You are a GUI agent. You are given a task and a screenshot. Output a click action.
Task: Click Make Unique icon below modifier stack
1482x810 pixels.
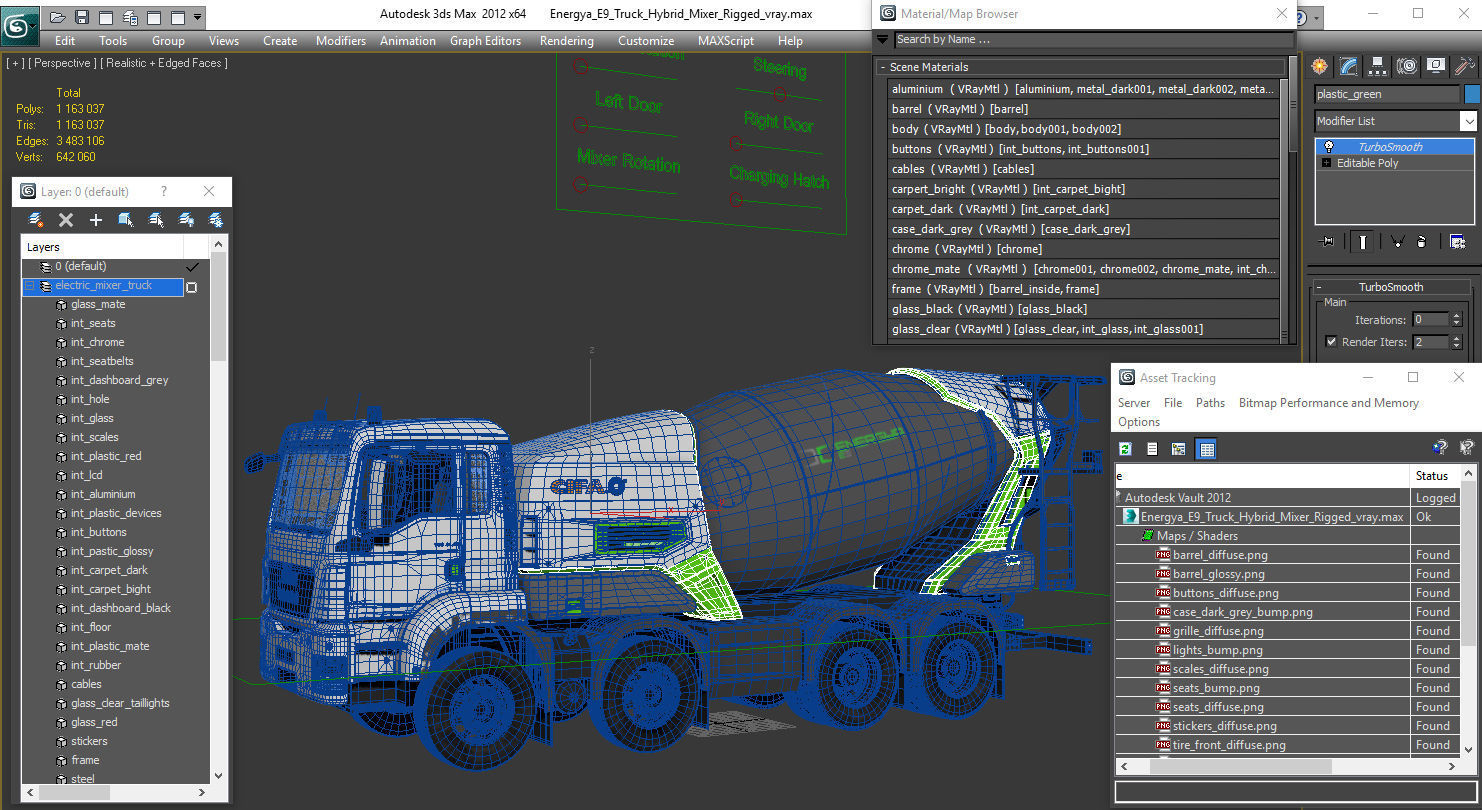1398,241
